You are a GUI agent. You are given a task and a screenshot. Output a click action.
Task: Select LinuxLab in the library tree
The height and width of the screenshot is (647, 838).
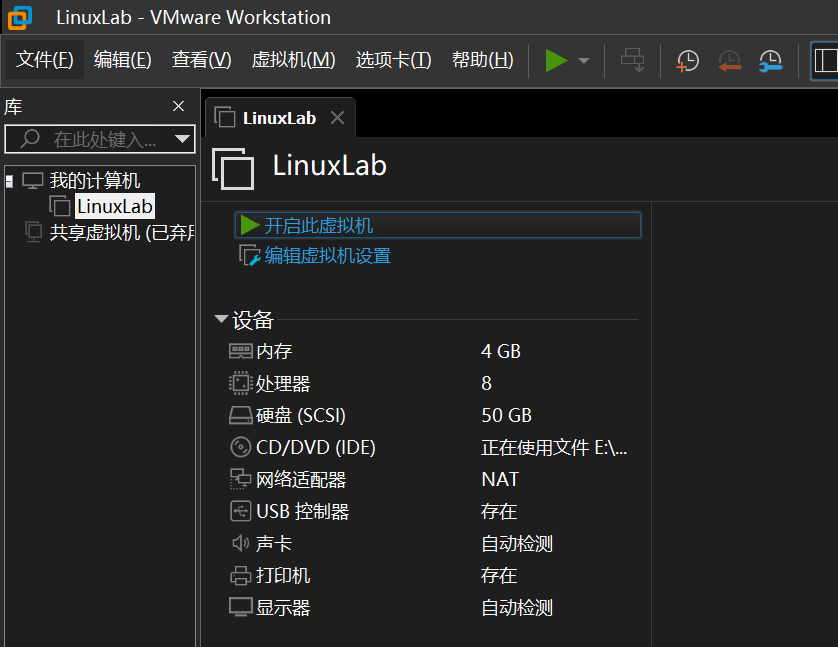(x=114, y=207)
